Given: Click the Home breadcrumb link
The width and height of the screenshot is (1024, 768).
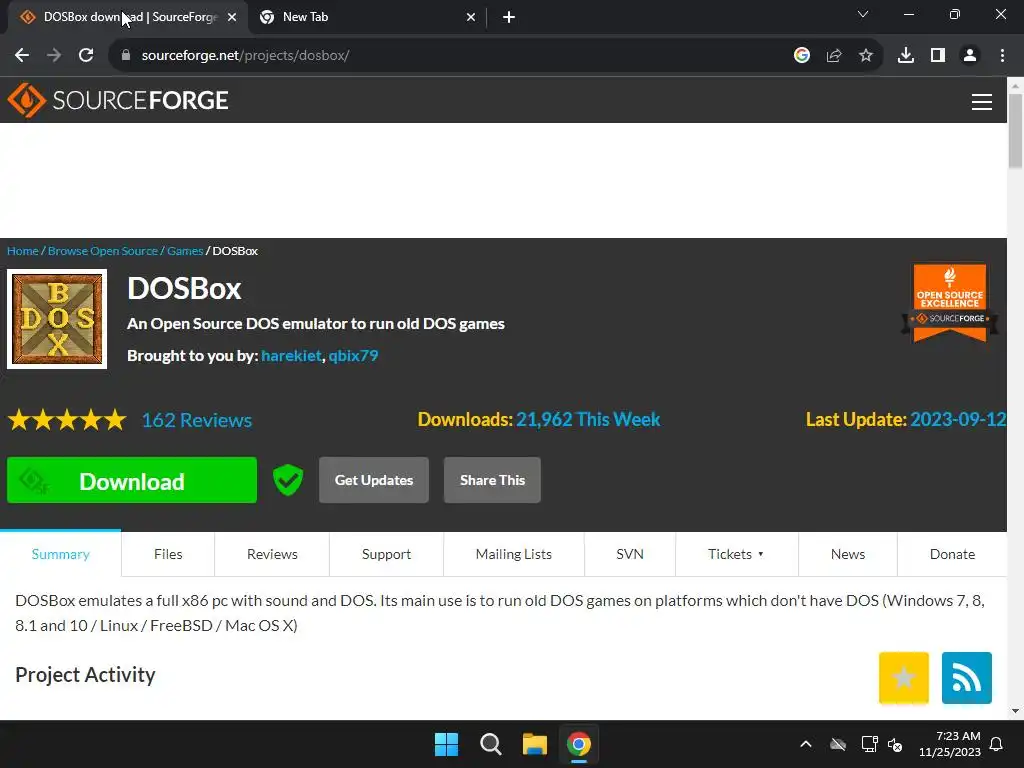Looking at the screenshot, I should click(22, 251).
